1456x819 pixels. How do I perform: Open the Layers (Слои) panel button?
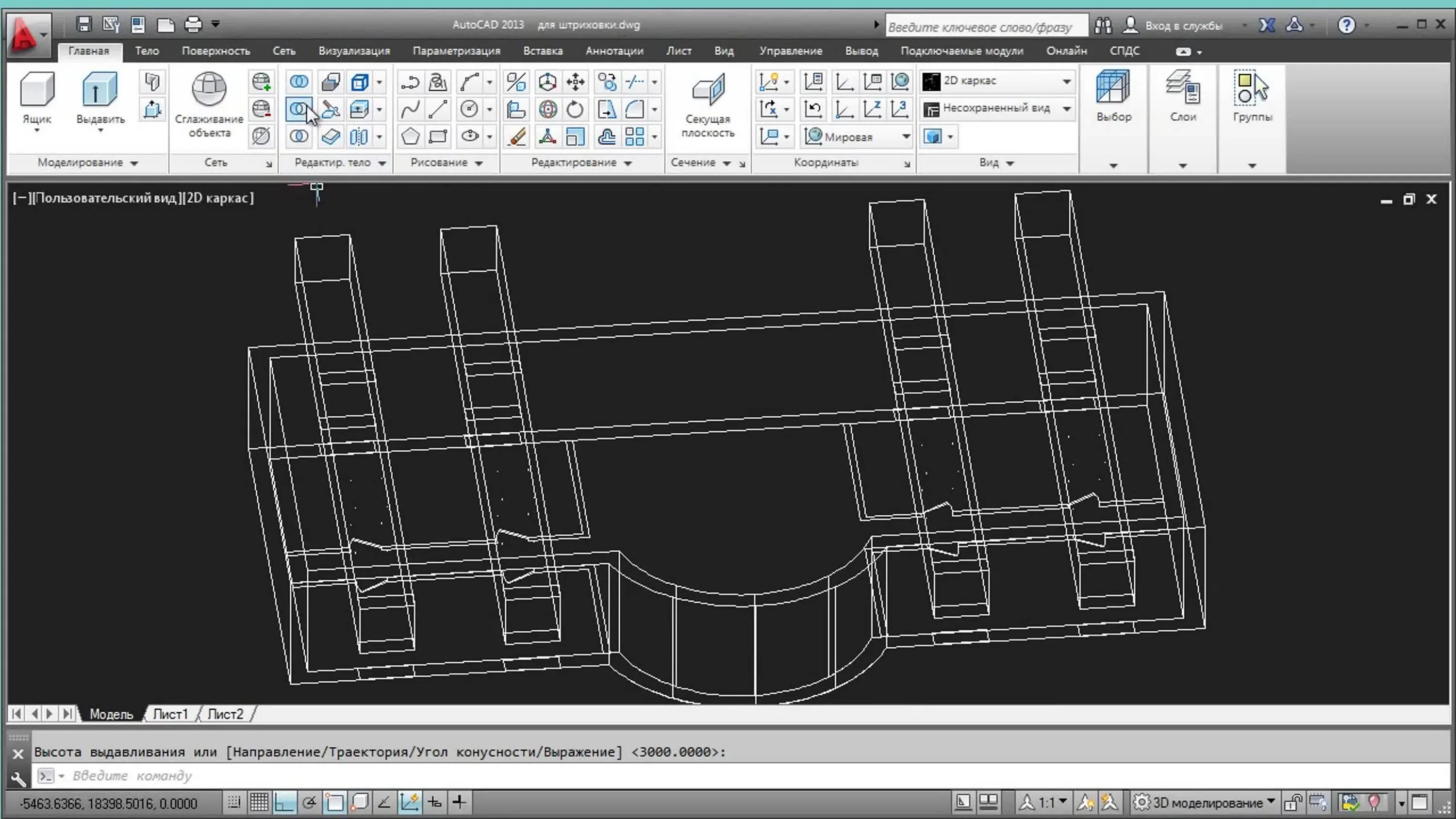[x=1182, y=90]
